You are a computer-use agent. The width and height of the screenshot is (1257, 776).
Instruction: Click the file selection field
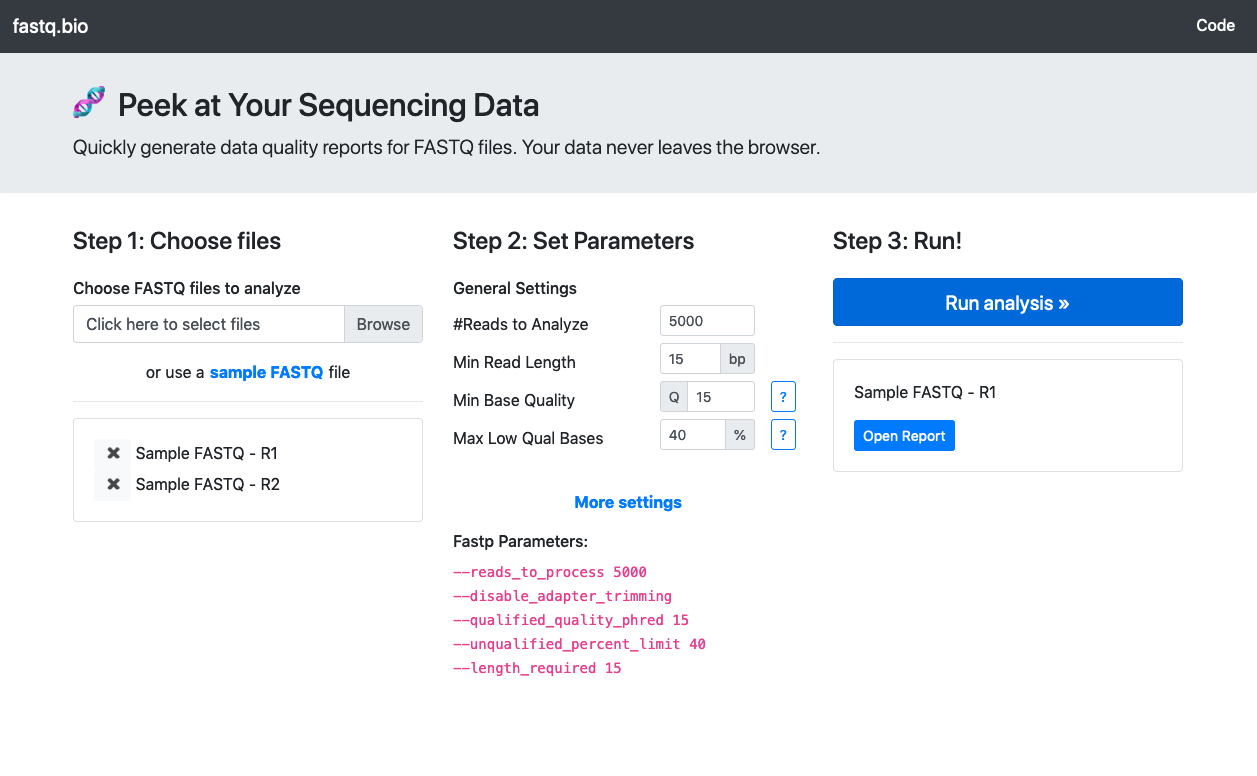(208, 324)
